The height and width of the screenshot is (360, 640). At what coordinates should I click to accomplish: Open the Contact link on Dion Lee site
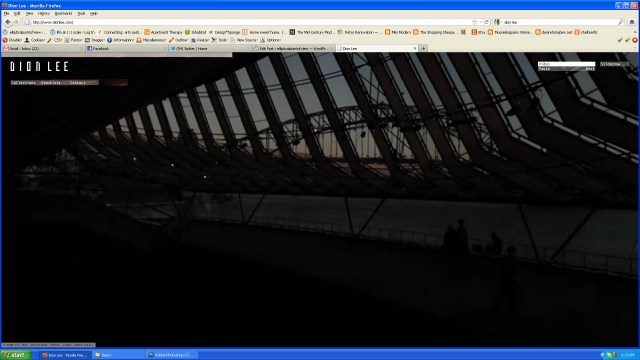78,82
